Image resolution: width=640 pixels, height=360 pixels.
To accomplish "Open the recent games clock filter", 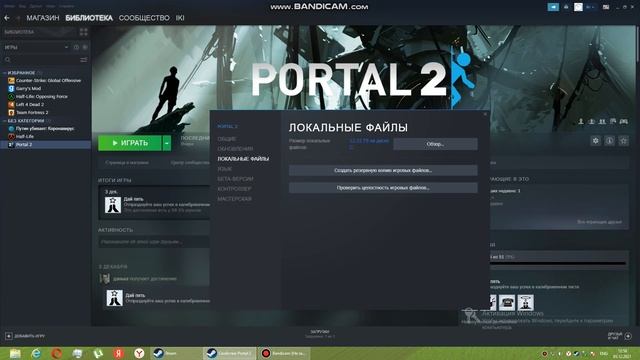I will click(76, 47).
